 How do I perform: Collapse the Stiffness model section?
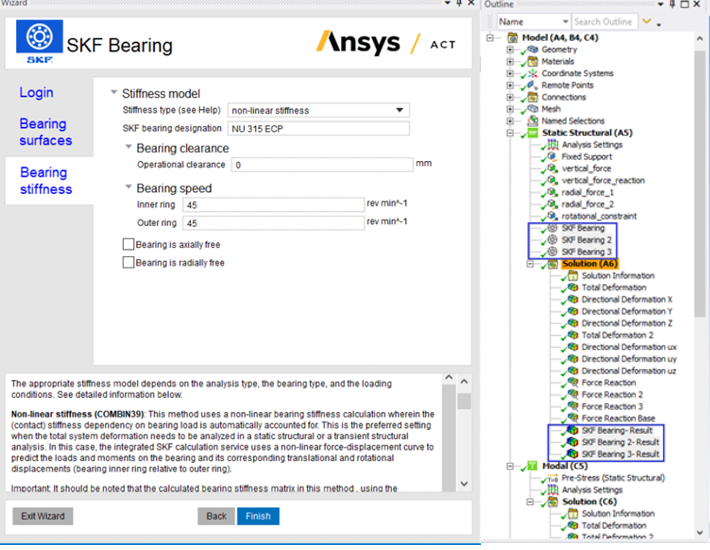(114, 92)
